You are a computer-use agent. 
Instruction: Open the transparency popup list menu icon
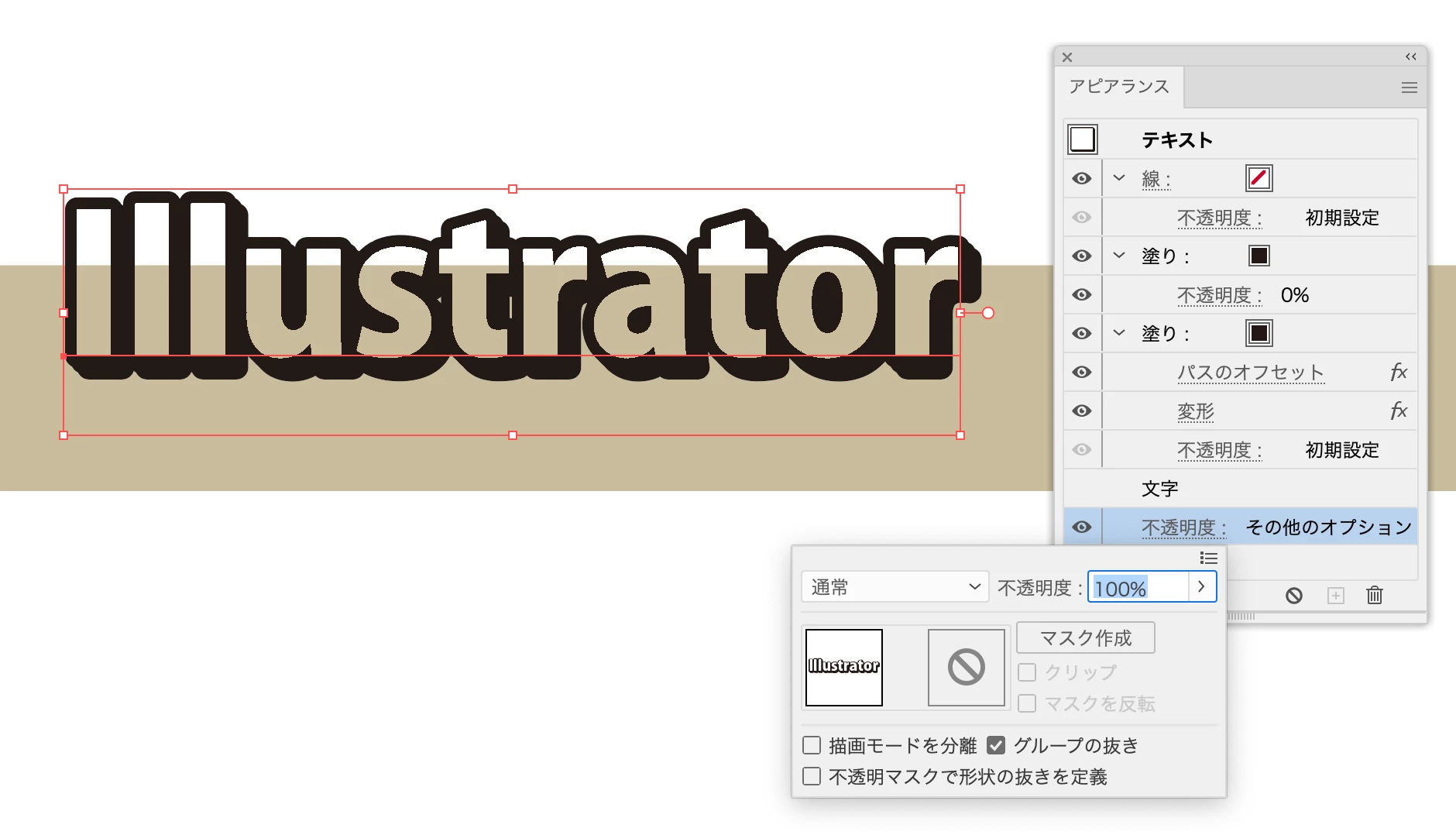(1208, 558)
